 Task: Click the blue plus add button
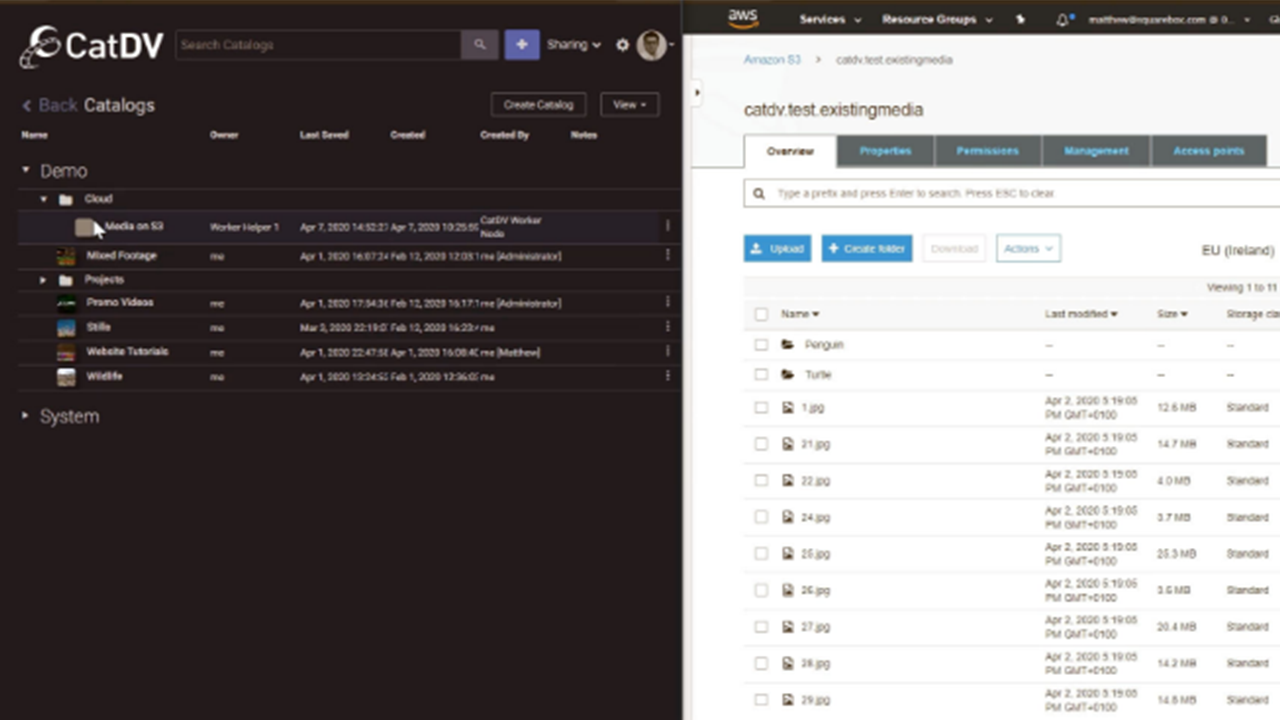[x=521, y=45]
